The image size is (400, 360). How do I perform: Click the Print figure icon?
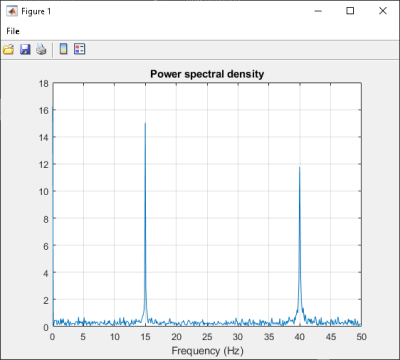point(41,49)
